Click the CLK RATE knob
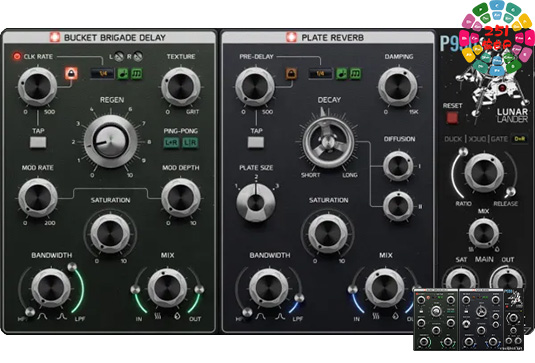 point(38,87)
